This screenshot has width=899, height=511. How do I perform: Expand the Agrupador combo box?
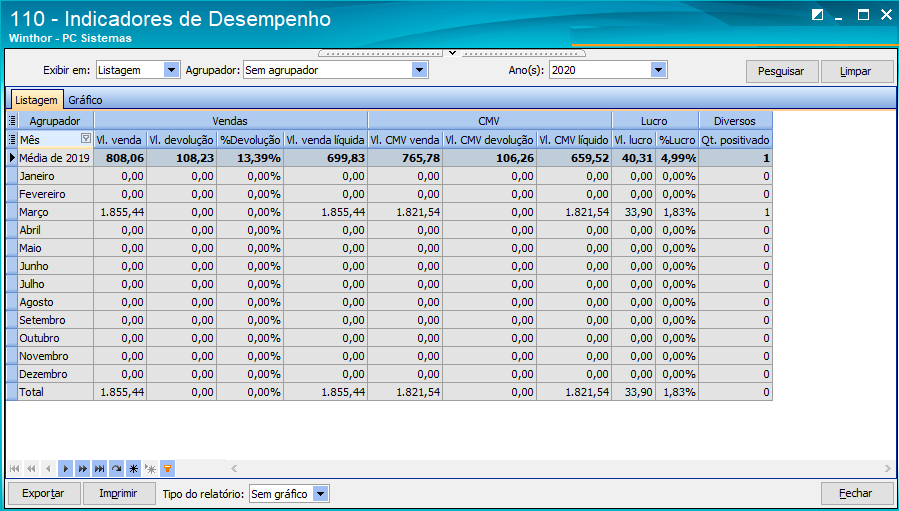point(420,70)
